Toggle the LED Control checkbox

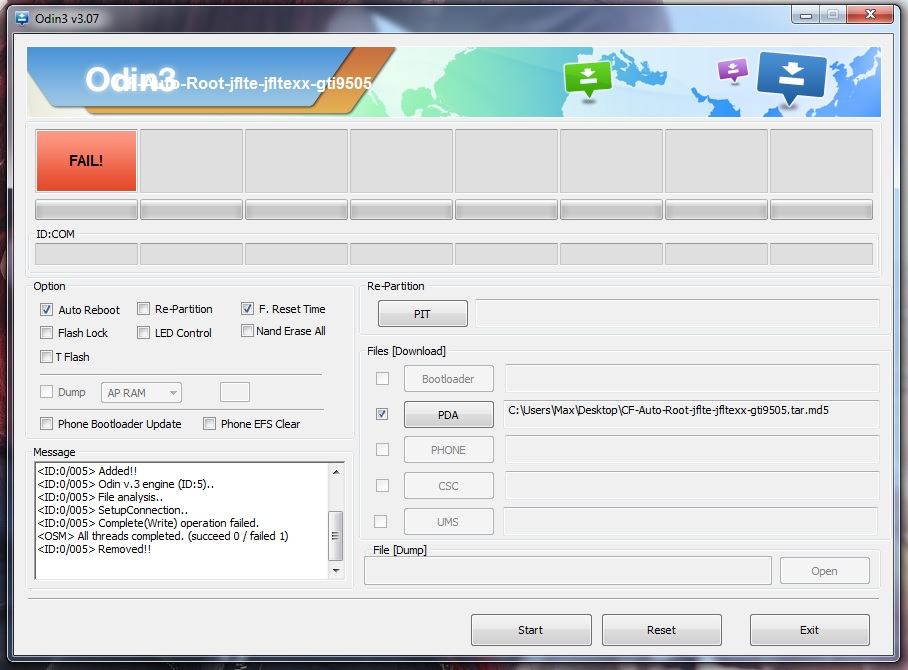(143, 332)
